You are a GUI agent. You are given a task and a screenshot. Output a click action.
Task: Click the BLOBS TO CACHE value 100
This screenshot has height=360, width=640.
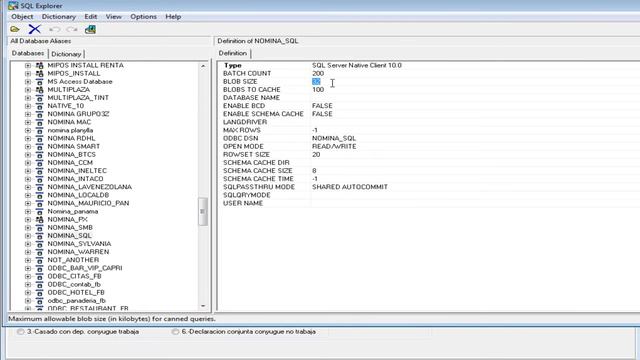[318, 89]
